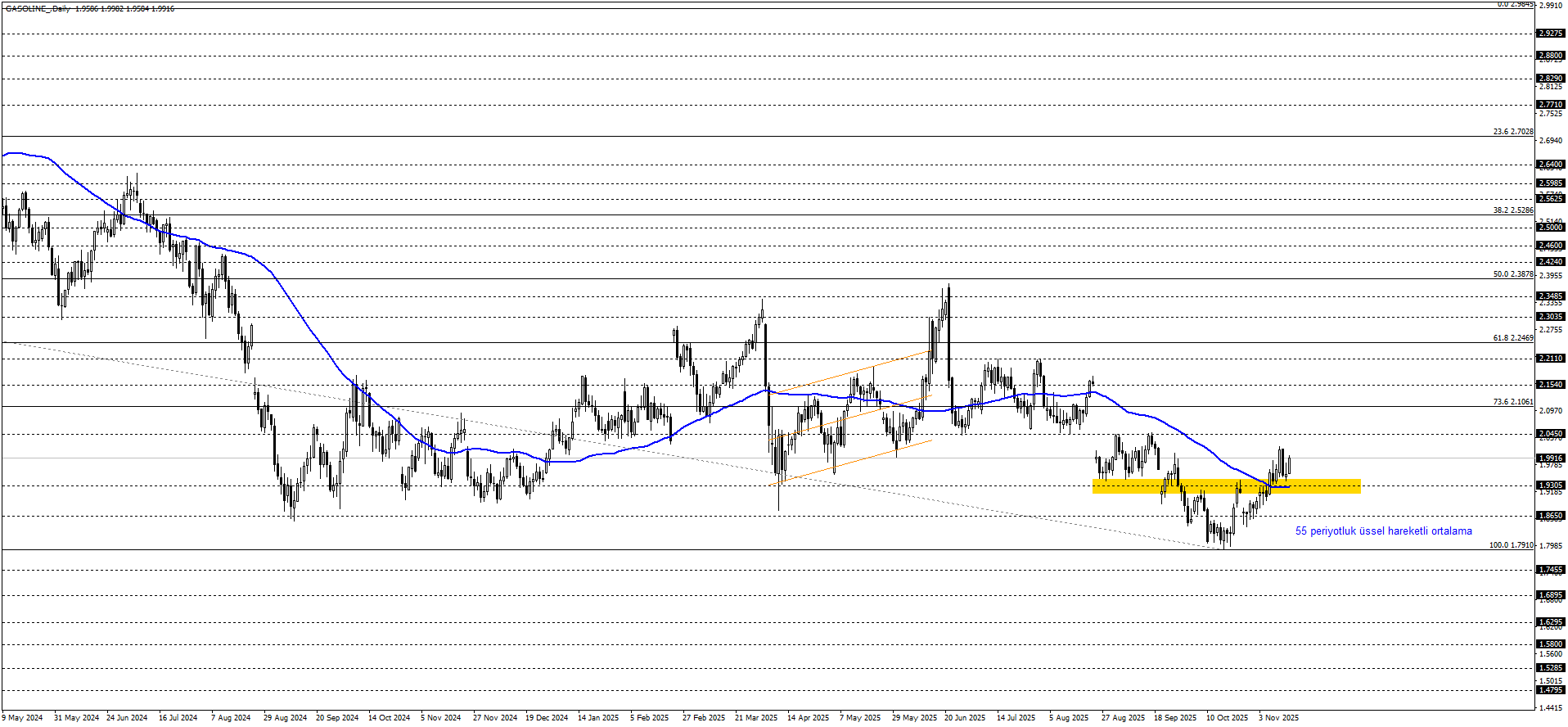The image size is (1568, 727).
Task: Select the 23.6 Fibonacci level label 2.7028
Action: [1512, 132]
